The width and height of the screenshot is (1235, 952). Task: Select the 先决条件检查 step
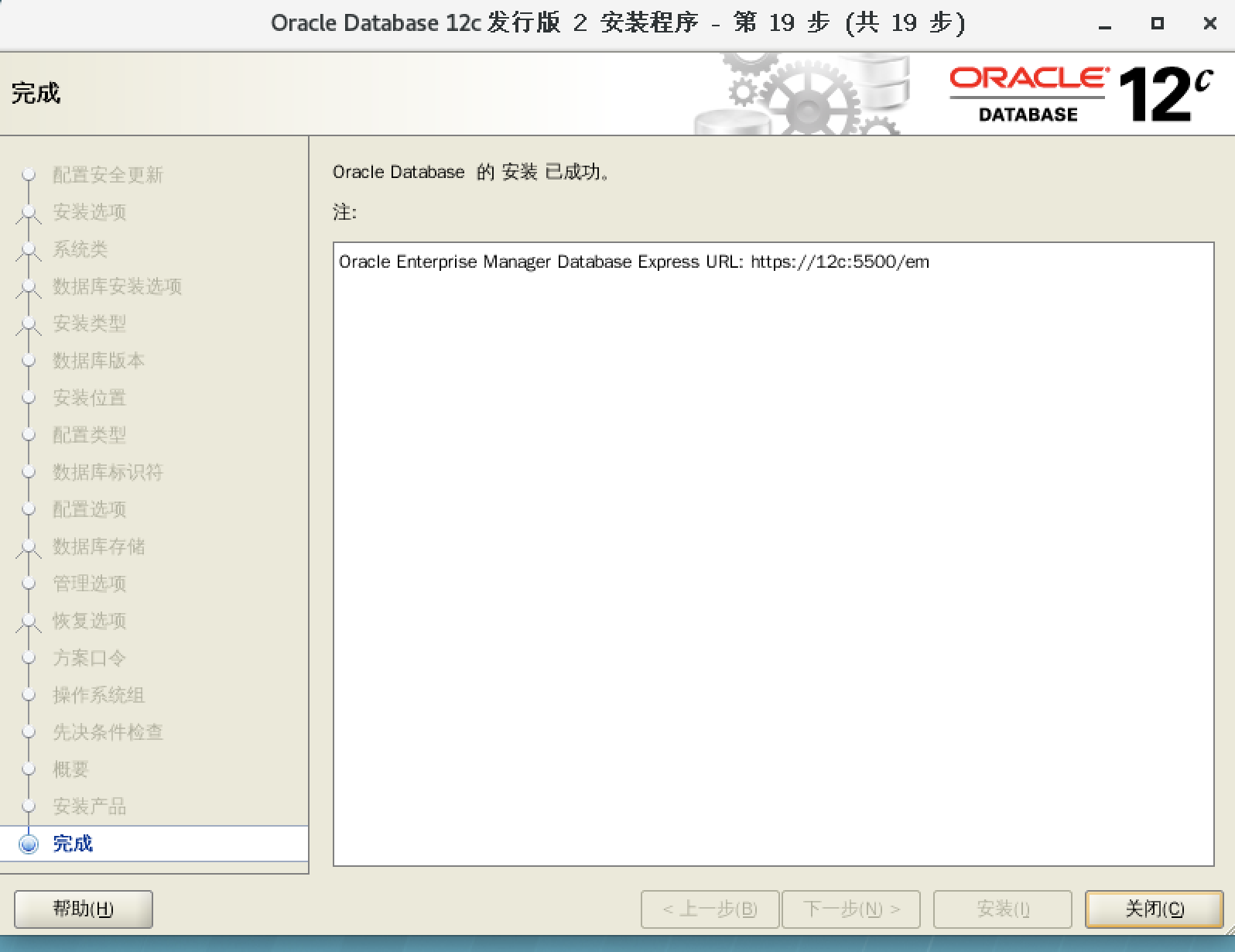click(x=108, y=732)
